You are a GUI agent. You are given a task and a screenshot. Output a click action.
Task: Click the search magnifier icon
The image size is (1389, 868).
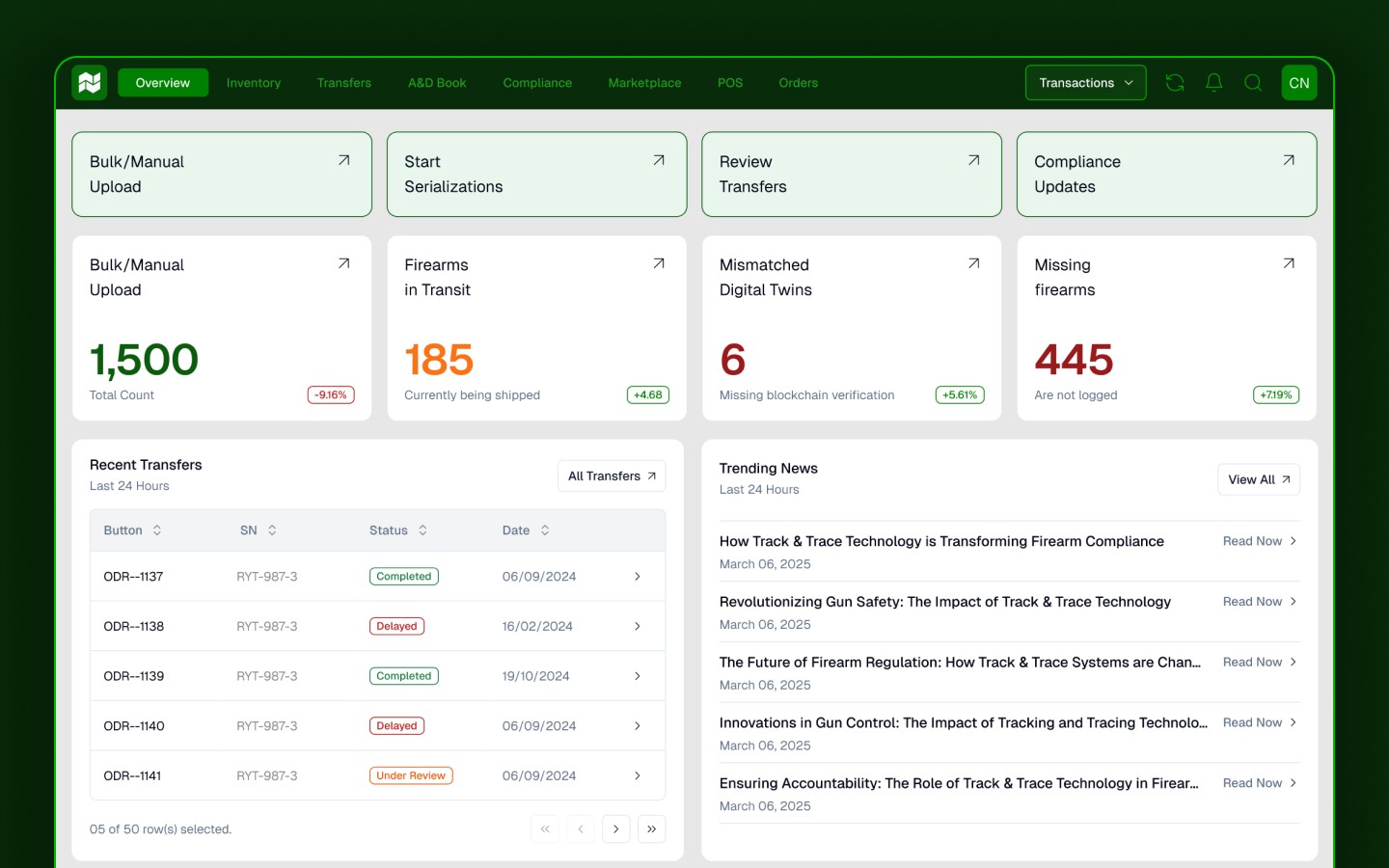(1253, 83)
